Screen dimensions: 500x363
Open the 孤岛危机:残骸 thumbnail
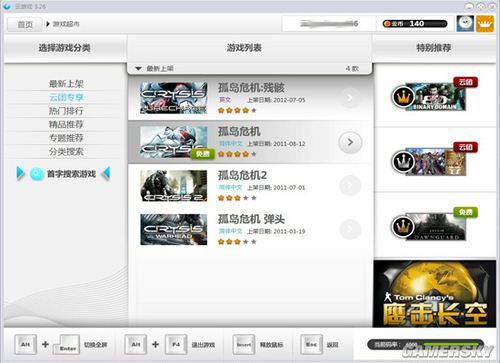[x=174, y=98]
